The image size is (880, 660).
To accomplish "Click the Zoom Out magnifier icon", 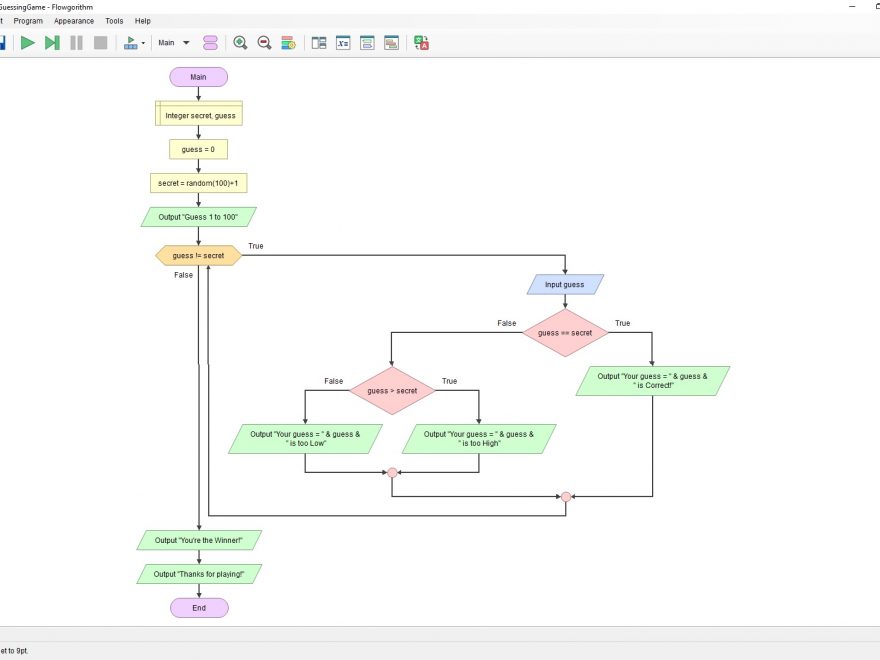I will (x=264, y=43).
